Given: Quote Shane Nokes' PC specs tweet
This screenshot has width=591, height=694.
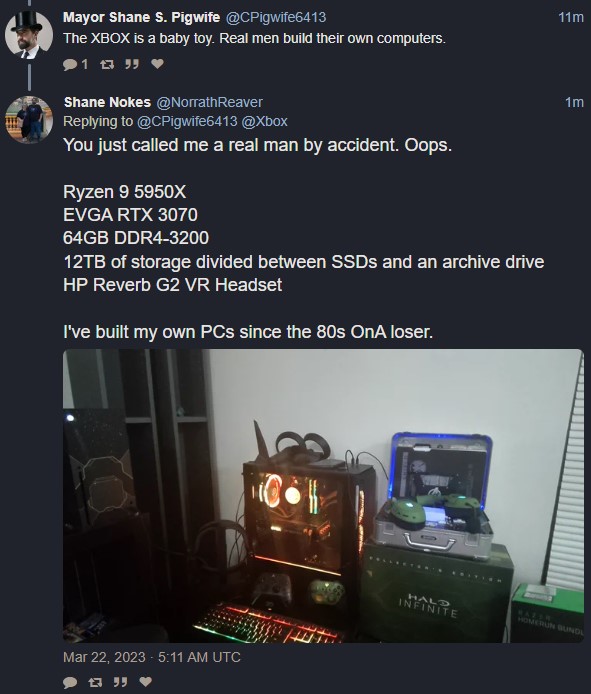Looking at the screenshot, I should [x=120, y=682].
